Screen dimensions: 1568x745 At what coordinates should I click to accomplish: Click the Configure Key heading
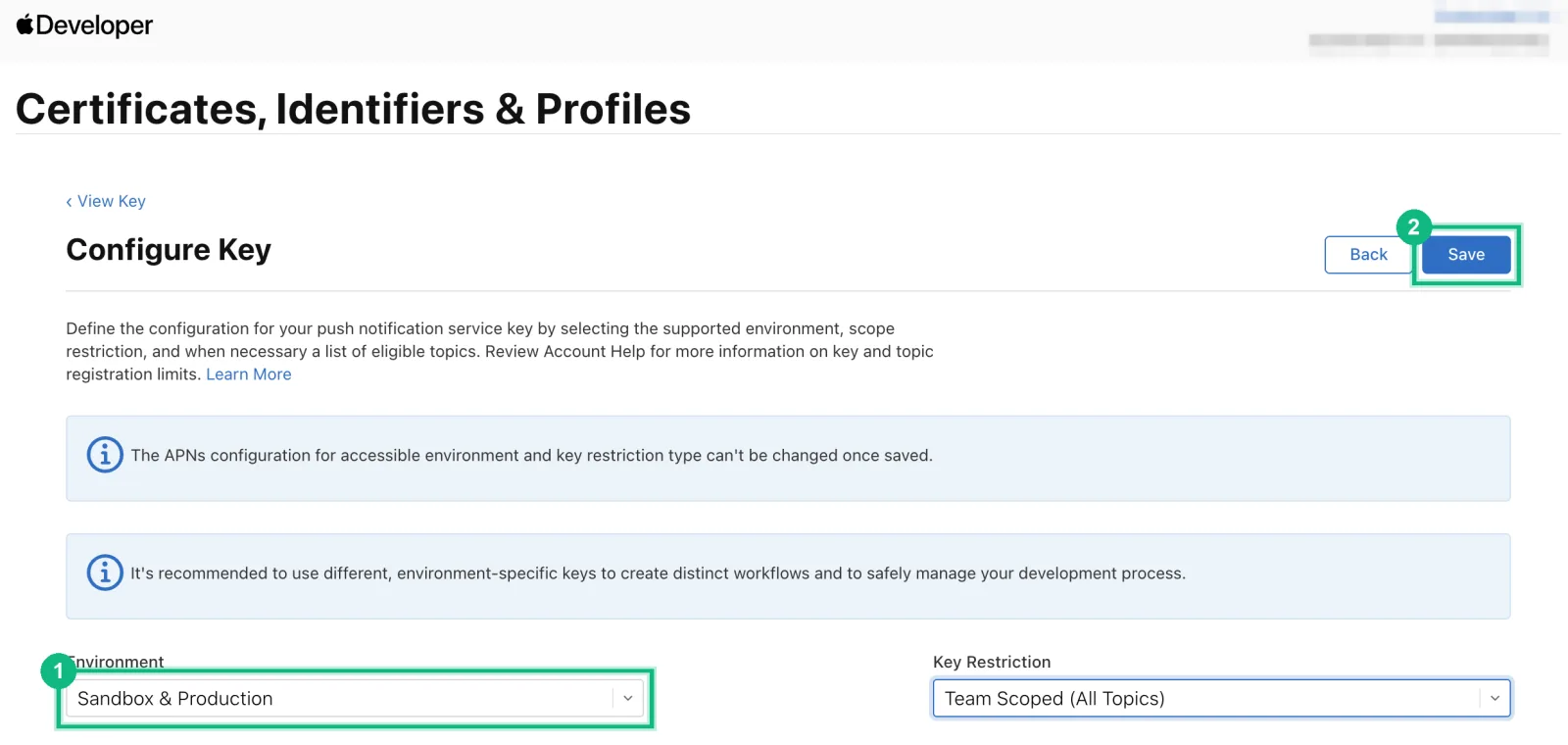click(x=169, y=250)
